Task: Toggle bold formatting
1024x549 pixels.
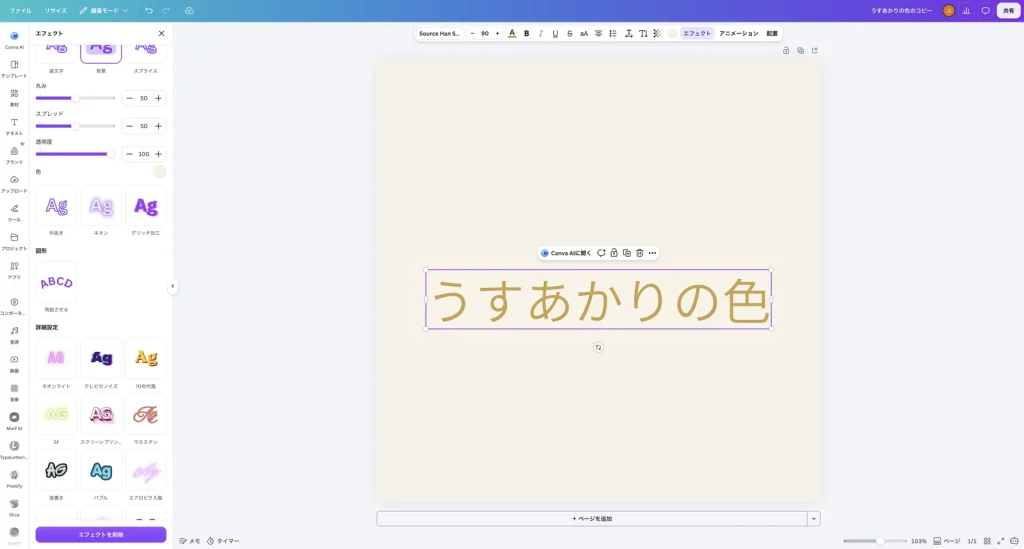Action: click(526, 33)
